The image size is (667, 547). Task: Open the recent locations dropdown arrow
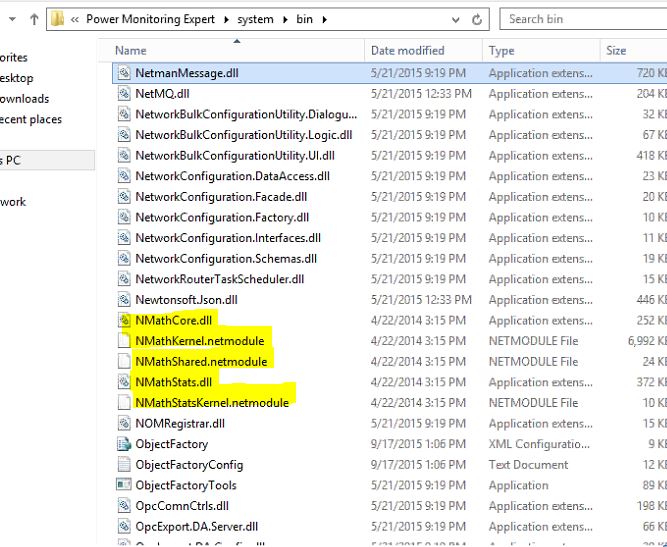[12, 19]
